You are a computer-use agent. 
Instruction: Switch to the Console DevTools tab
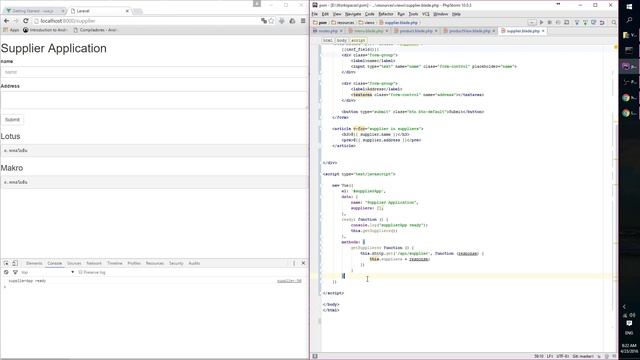tap(54, 263)
